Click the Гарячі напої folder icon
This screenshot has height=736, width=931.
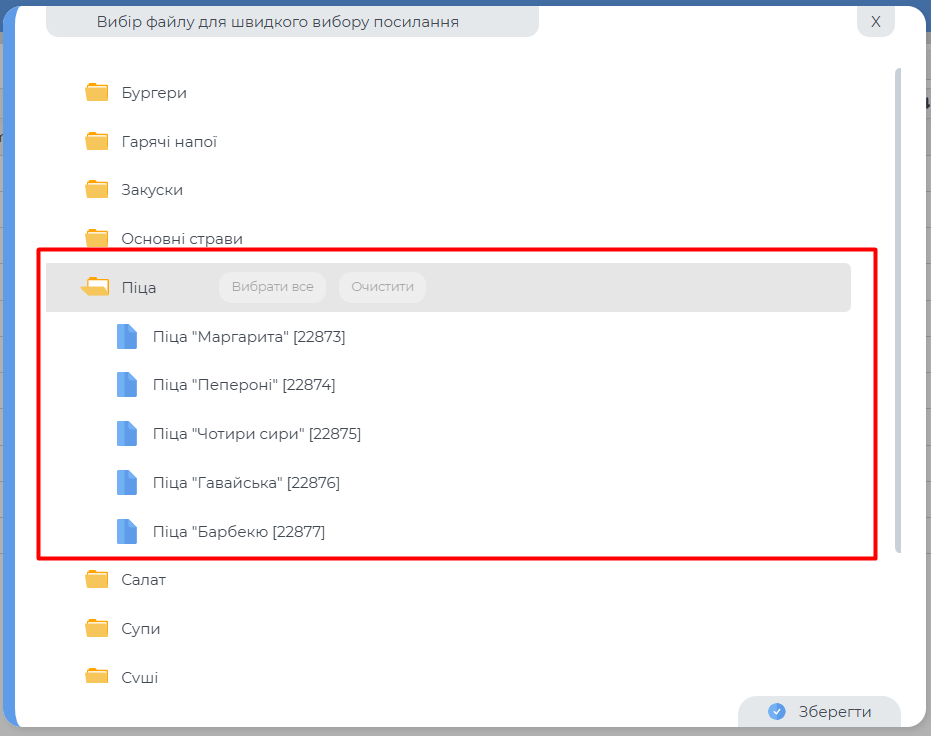point(97,142)
